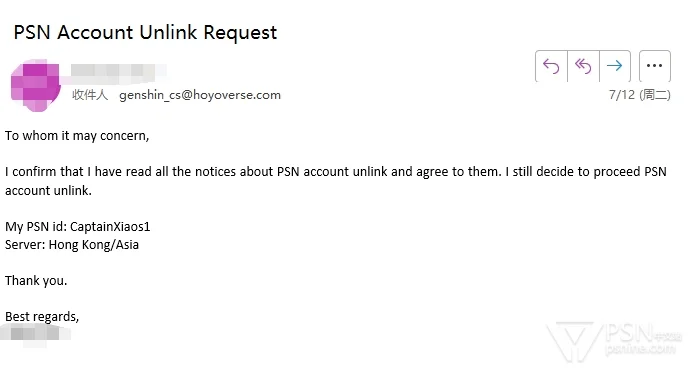
Task: Click the 收件人 recipient label
Action: pos(90,95)
